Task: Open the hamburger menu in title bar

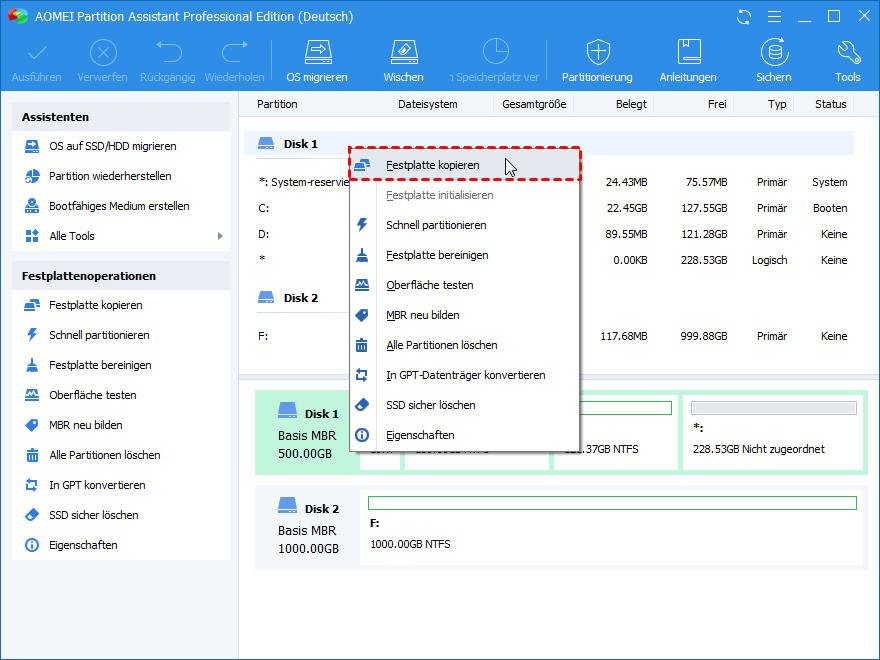Action: [x=774, y=17]
